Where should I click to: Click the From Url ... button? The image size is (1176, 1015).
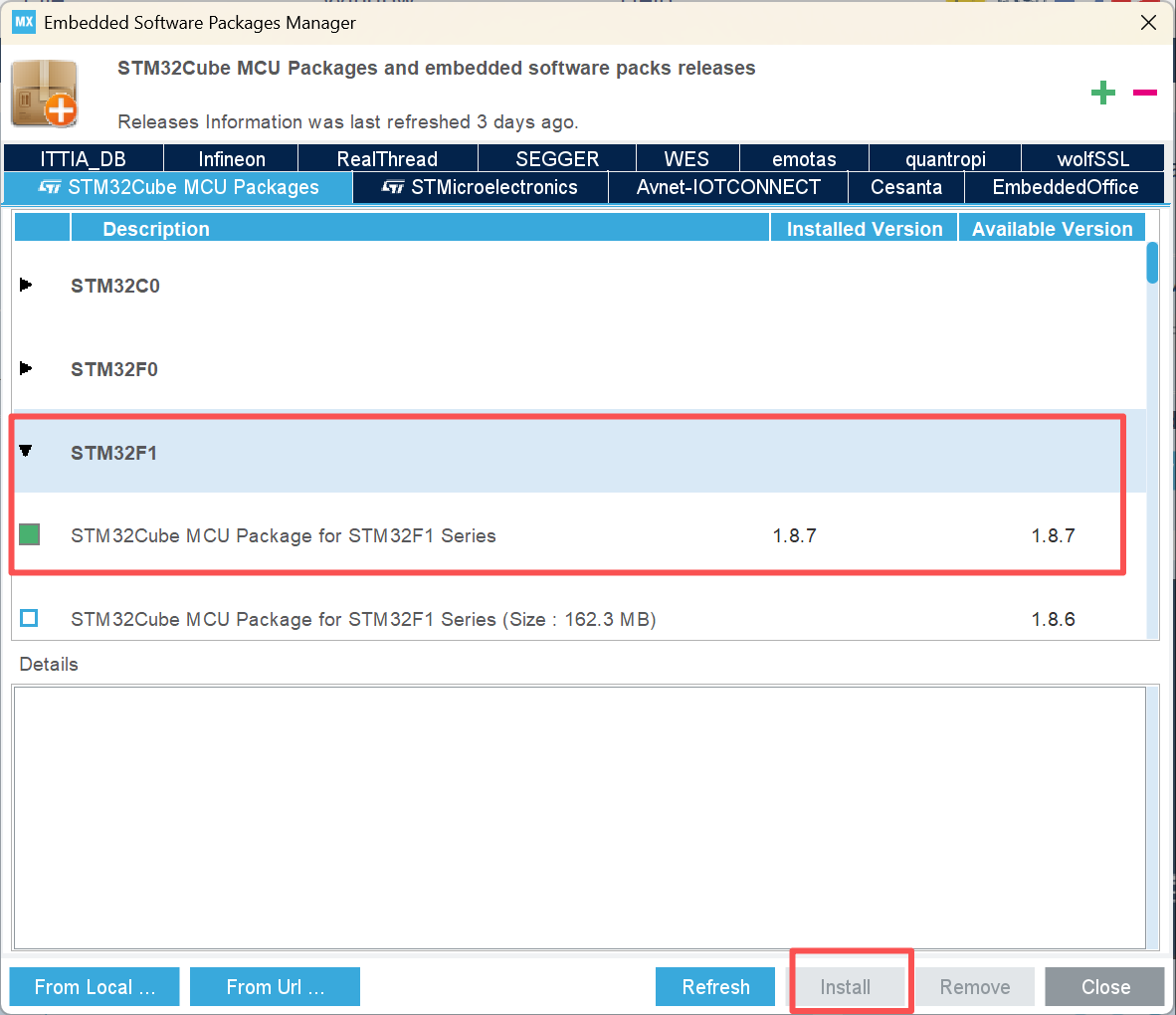point(276,986)
